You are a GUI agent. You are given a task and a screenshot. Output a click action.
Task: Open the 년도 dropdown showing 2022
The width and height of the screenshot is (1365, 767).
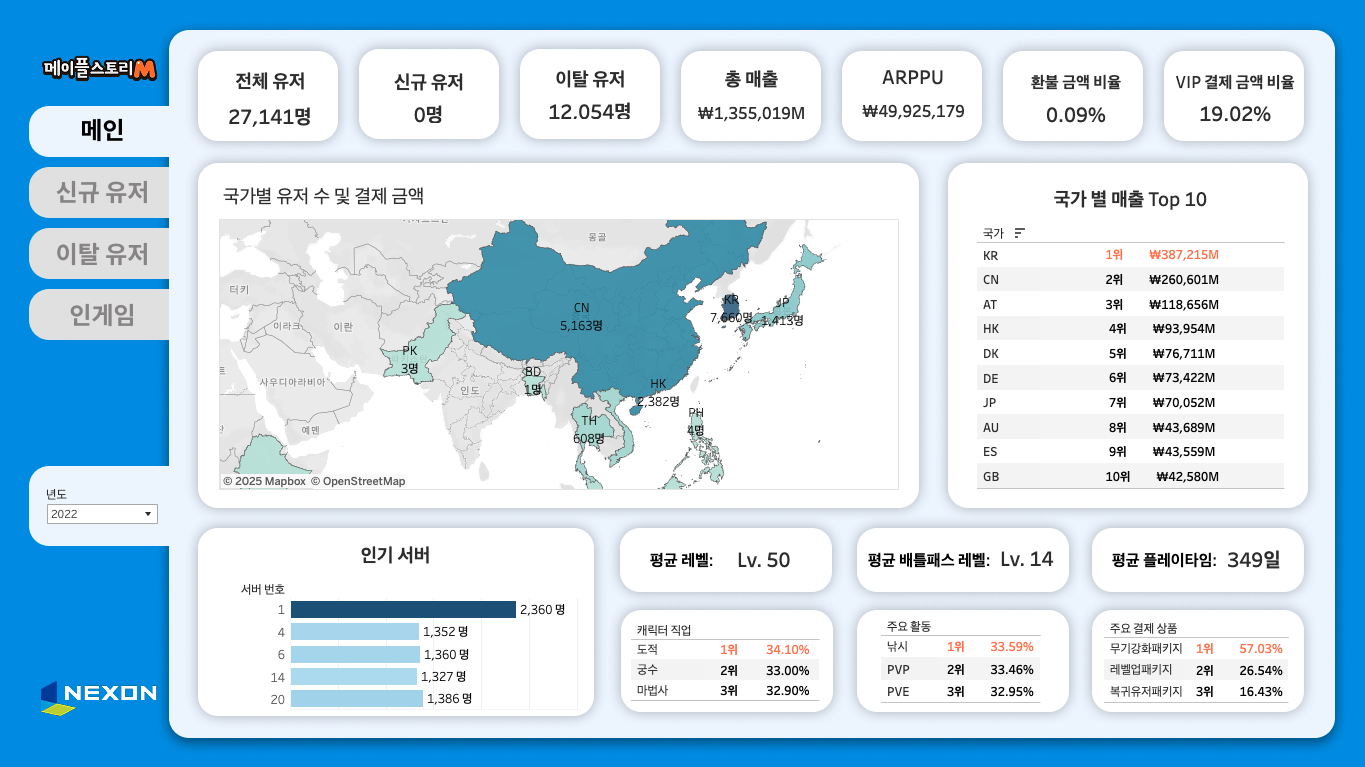click(x=102, y=513)
